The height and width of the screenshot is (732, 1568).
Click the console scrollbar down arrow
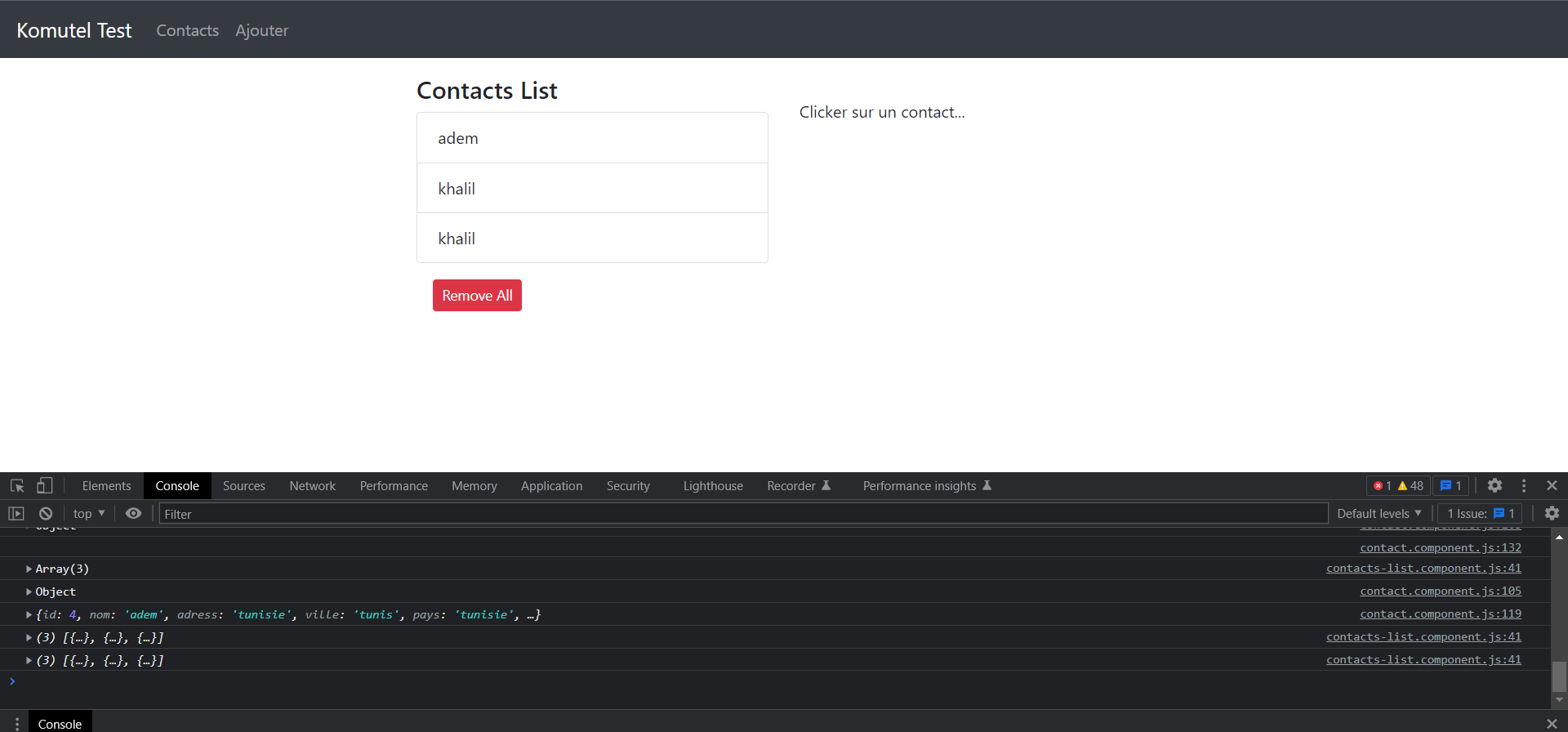point(1559,701)
